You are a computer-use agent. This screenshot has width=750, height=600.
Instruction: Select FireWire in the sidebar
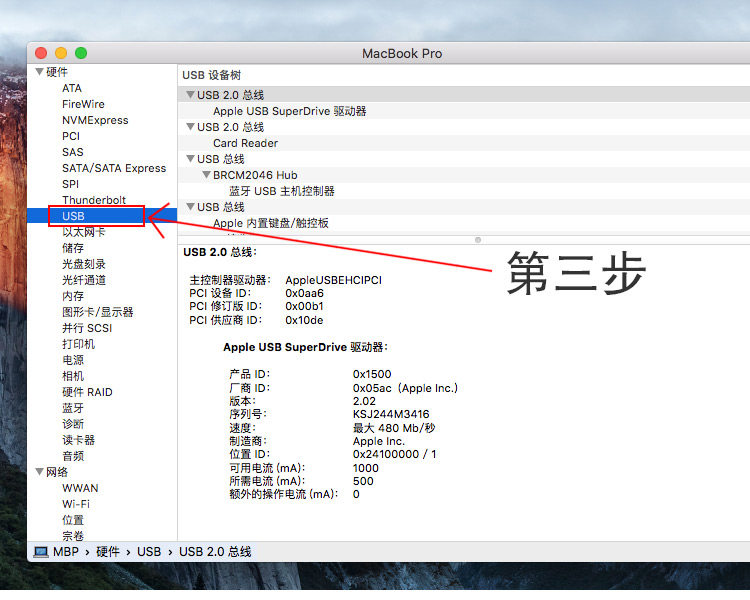(83, 104)
